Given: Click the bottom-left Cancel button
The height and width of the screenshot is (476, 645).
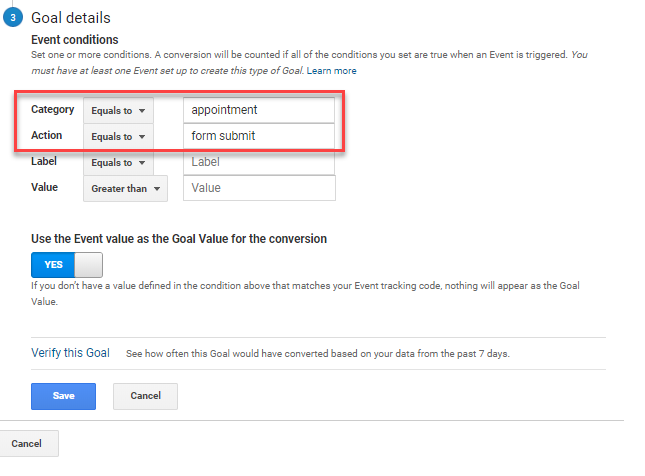Looking at the screenshot, I should pyautogui.click(x=27, y=443).
